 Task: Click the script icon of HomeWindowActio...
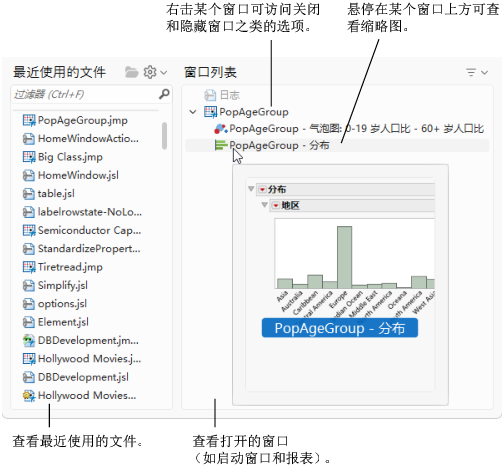pos(29,139)
